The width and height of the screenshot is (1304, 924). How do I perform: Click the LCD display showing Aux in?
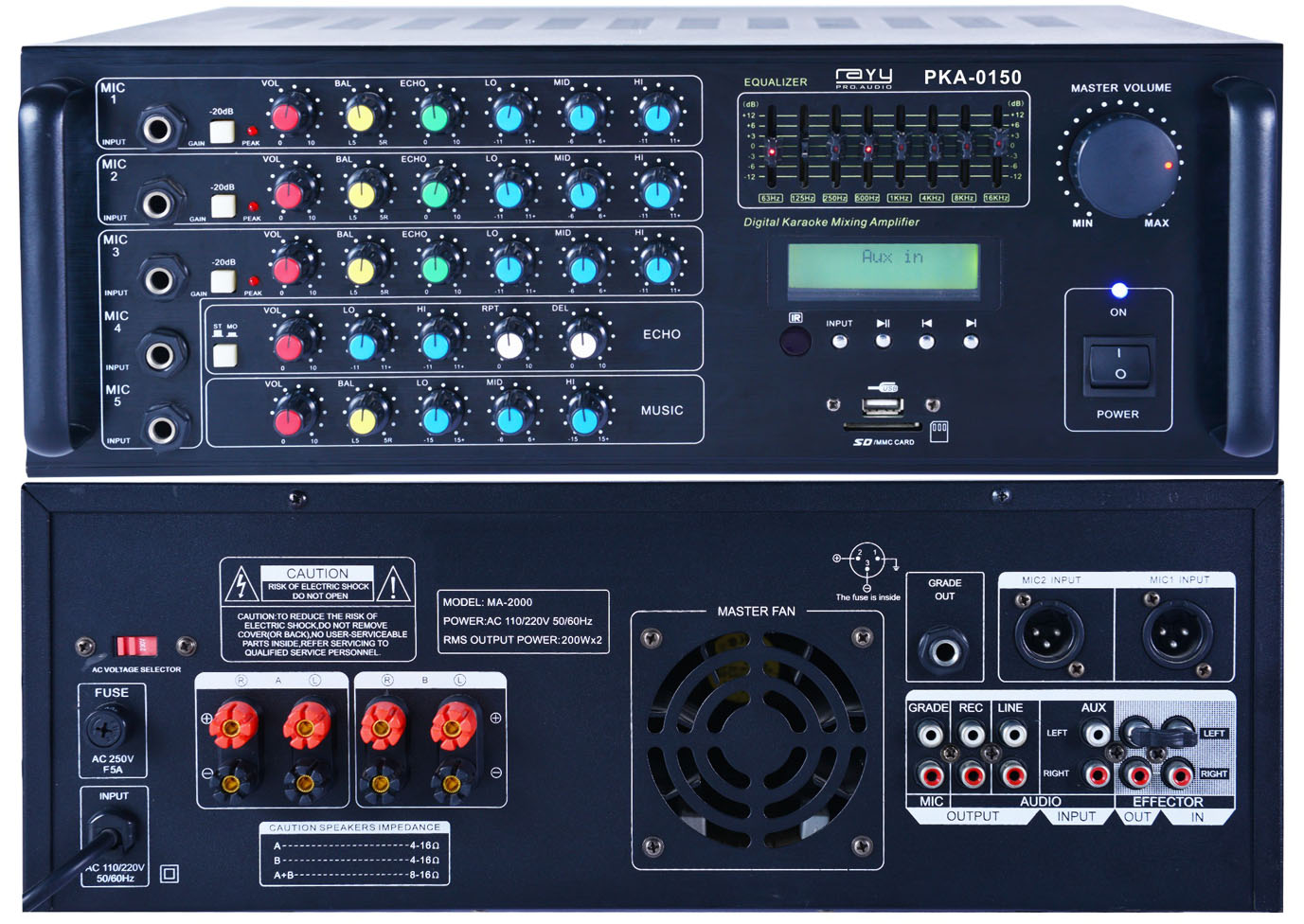(883, 266)
